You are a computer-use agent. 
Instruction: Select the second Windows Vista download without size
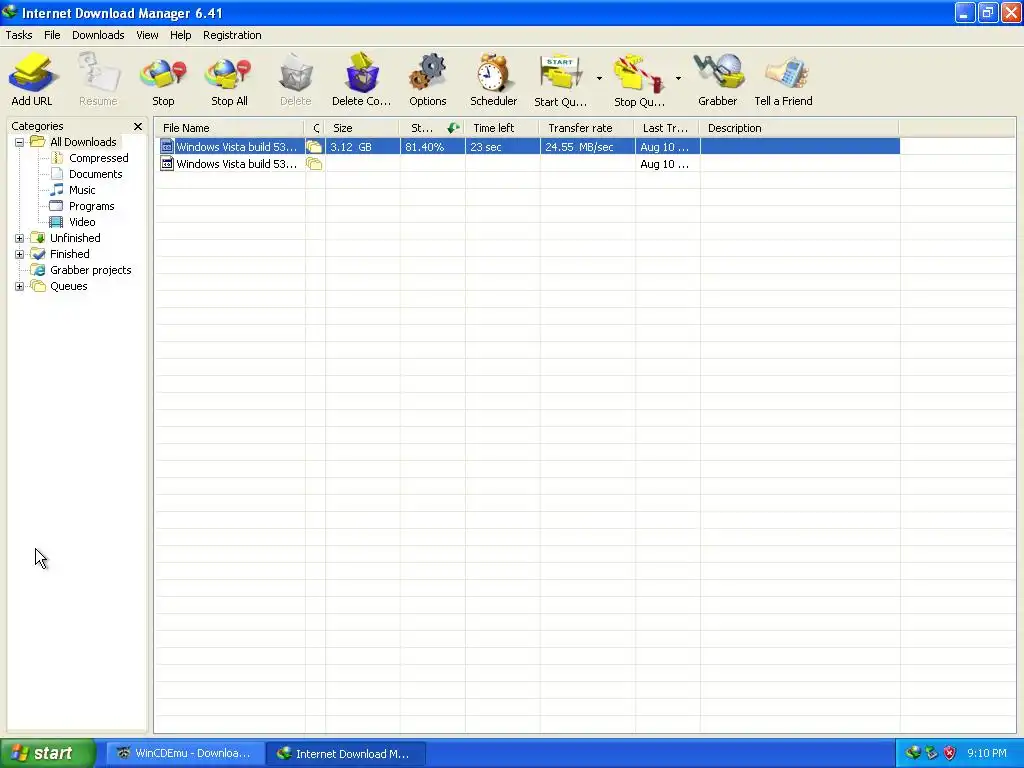[528, 164]
